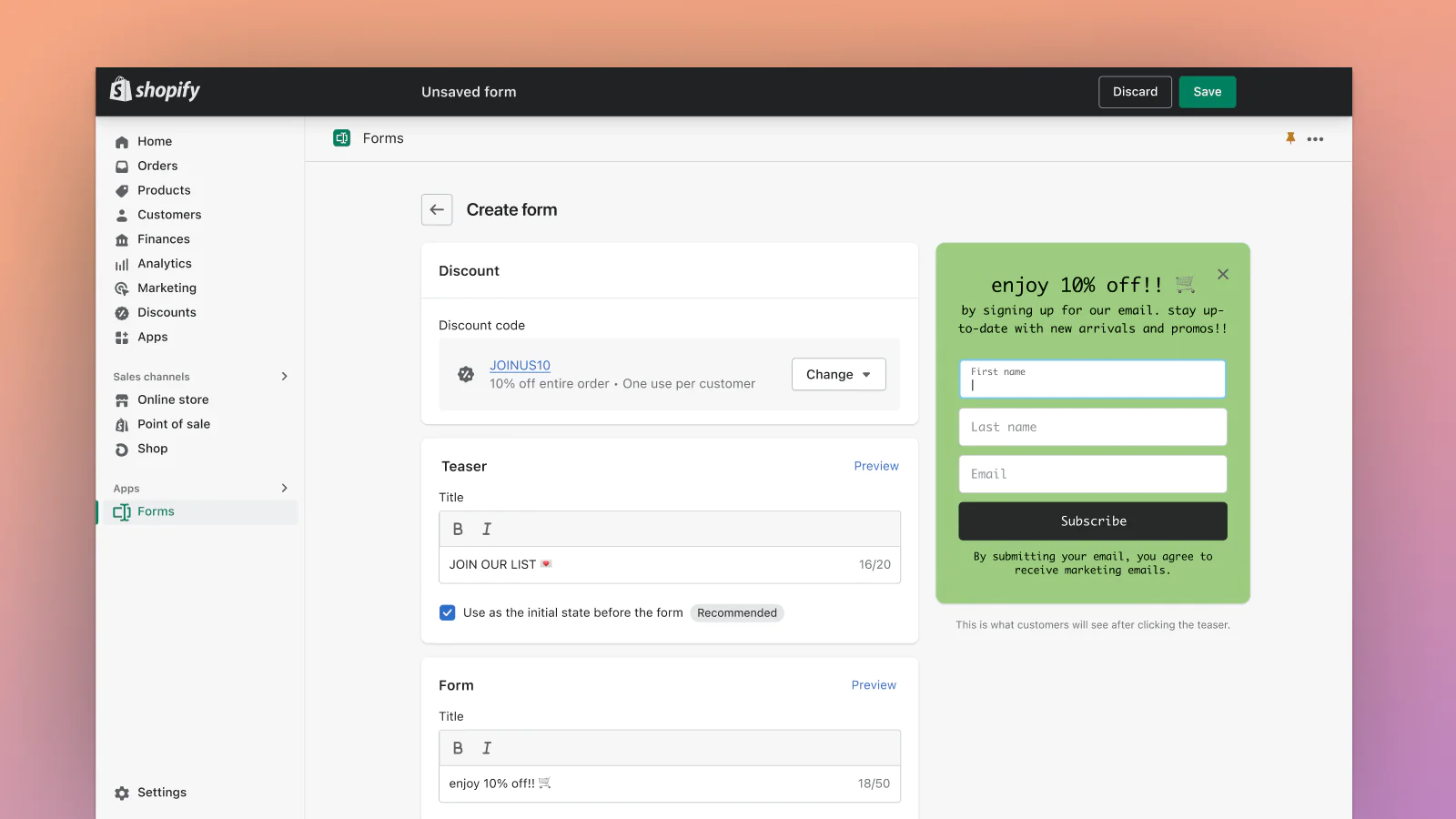Apply bold to the Form title
1456x819 pixels.
click(458, 748)
